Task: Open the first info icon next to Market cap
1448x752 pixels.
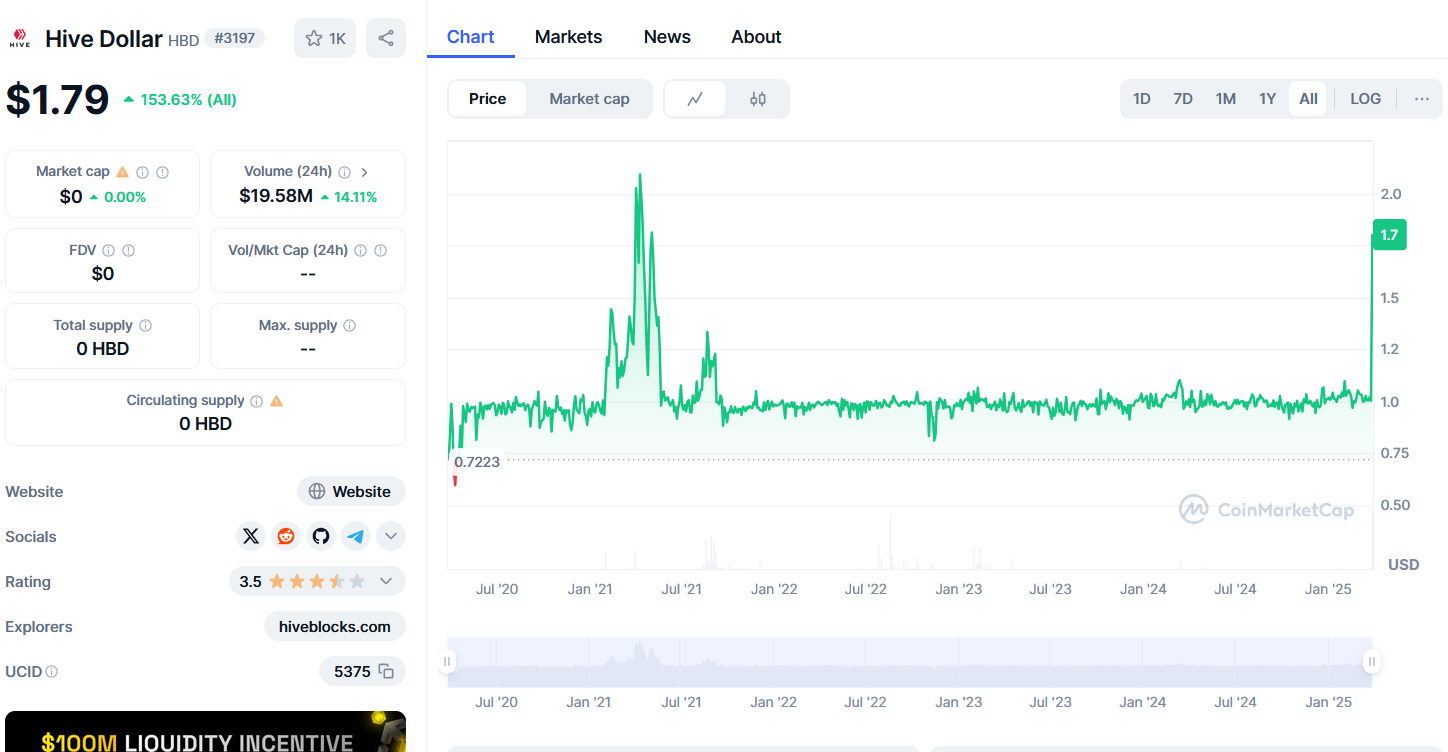Action: click(x=143, y=172)
